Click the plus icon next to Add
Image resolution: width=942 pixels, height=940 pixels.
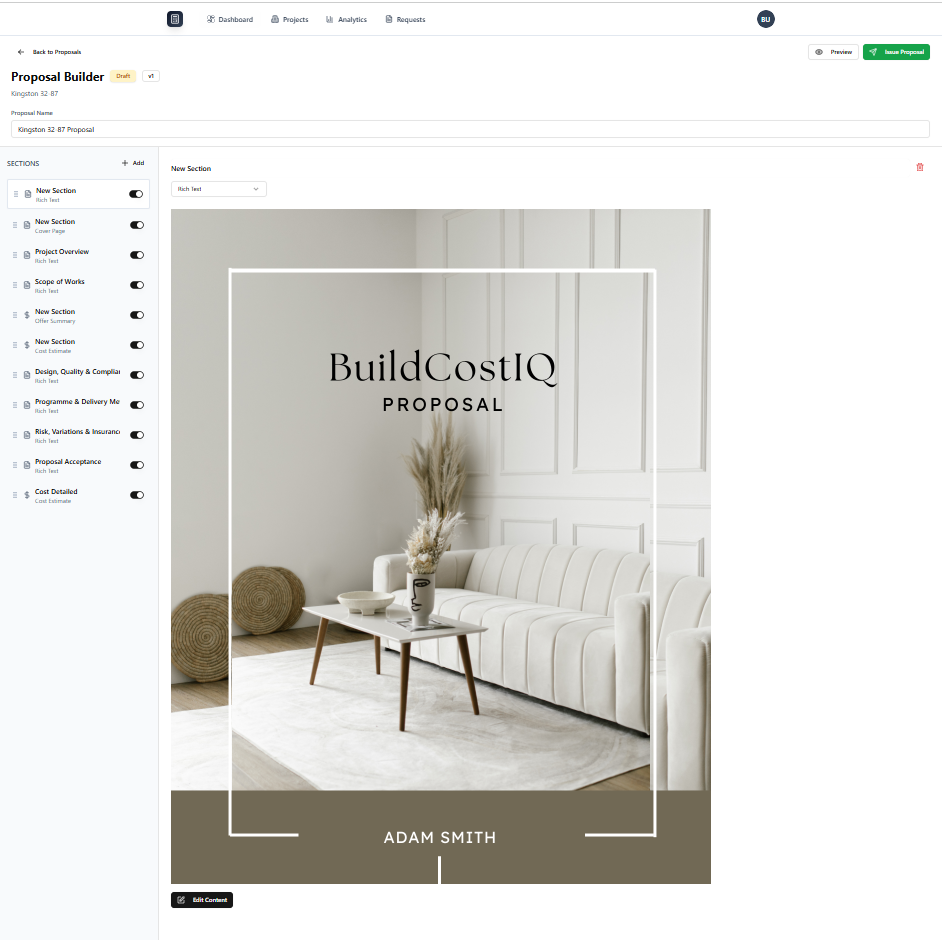pyautogui.click(x=125, y=163)
